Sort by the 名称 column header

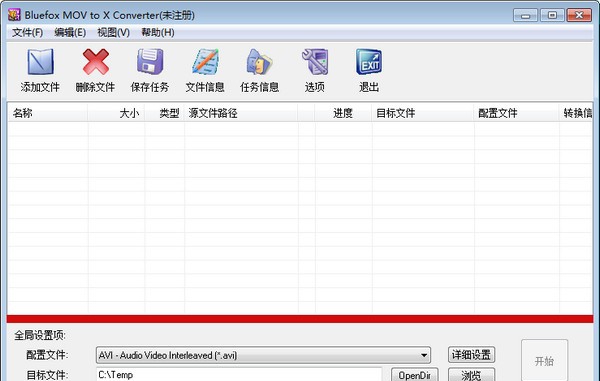[48, 113]
